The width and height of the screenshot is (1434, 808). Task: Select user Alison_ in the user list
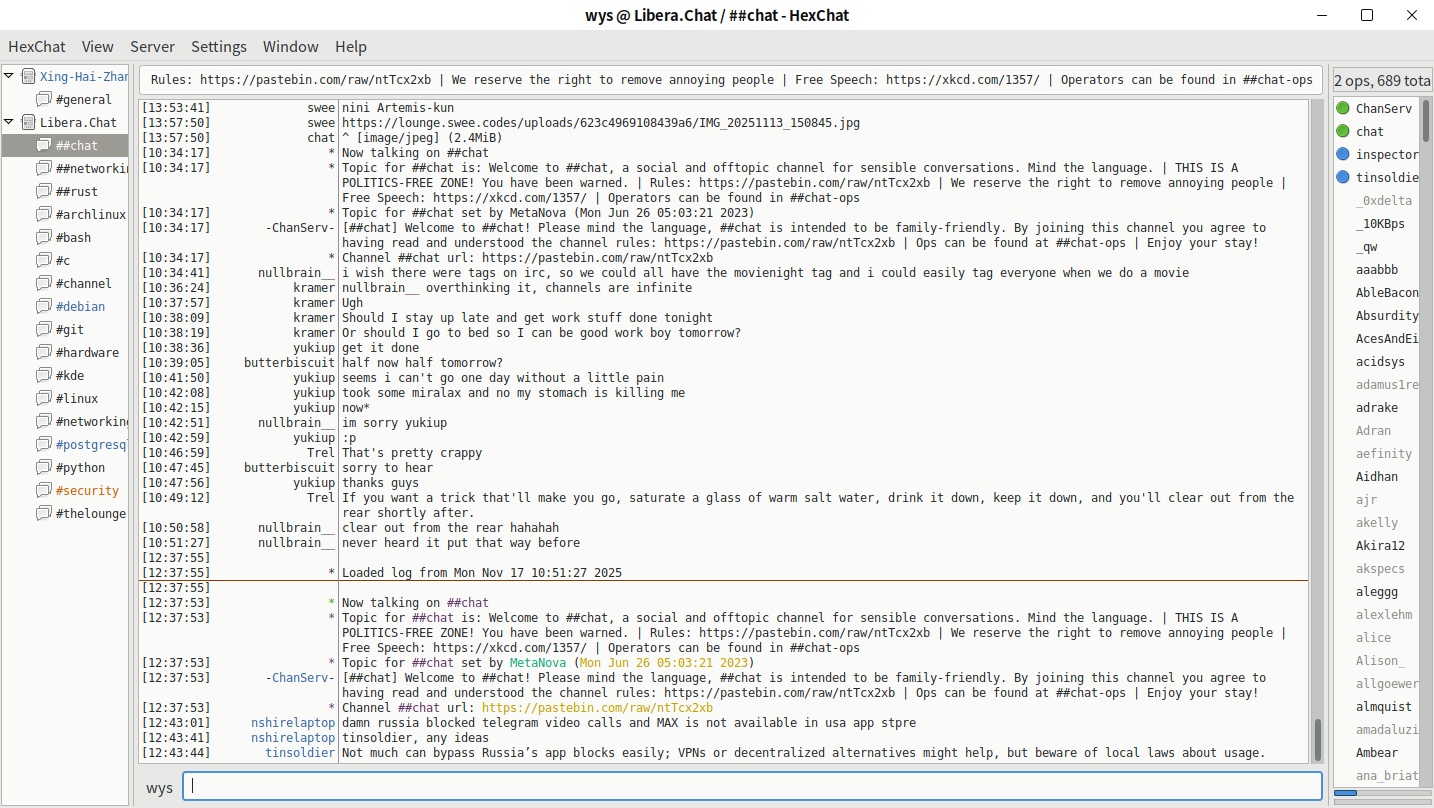[x=1380, y=660]
